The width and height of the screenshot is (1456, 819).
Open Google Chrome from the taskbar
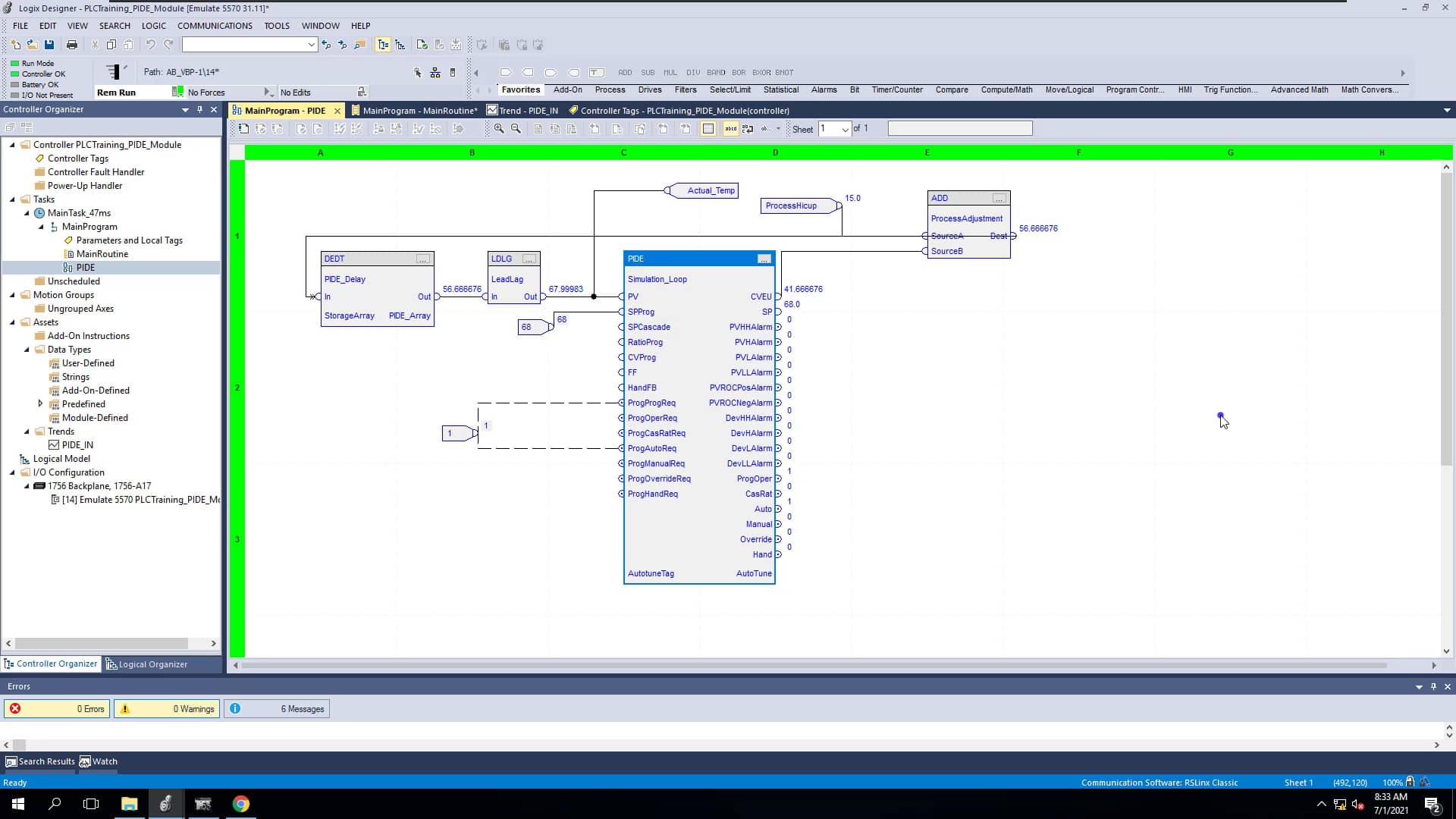click(241, 804)
